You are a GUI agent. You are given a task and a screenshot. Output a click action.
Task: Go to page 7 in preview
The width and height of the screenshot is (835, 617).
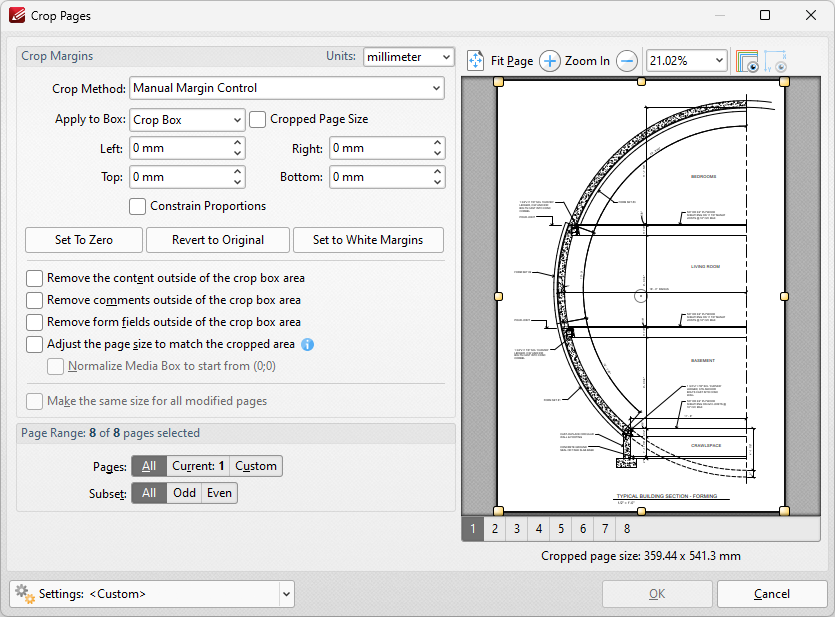coord(605,529)
